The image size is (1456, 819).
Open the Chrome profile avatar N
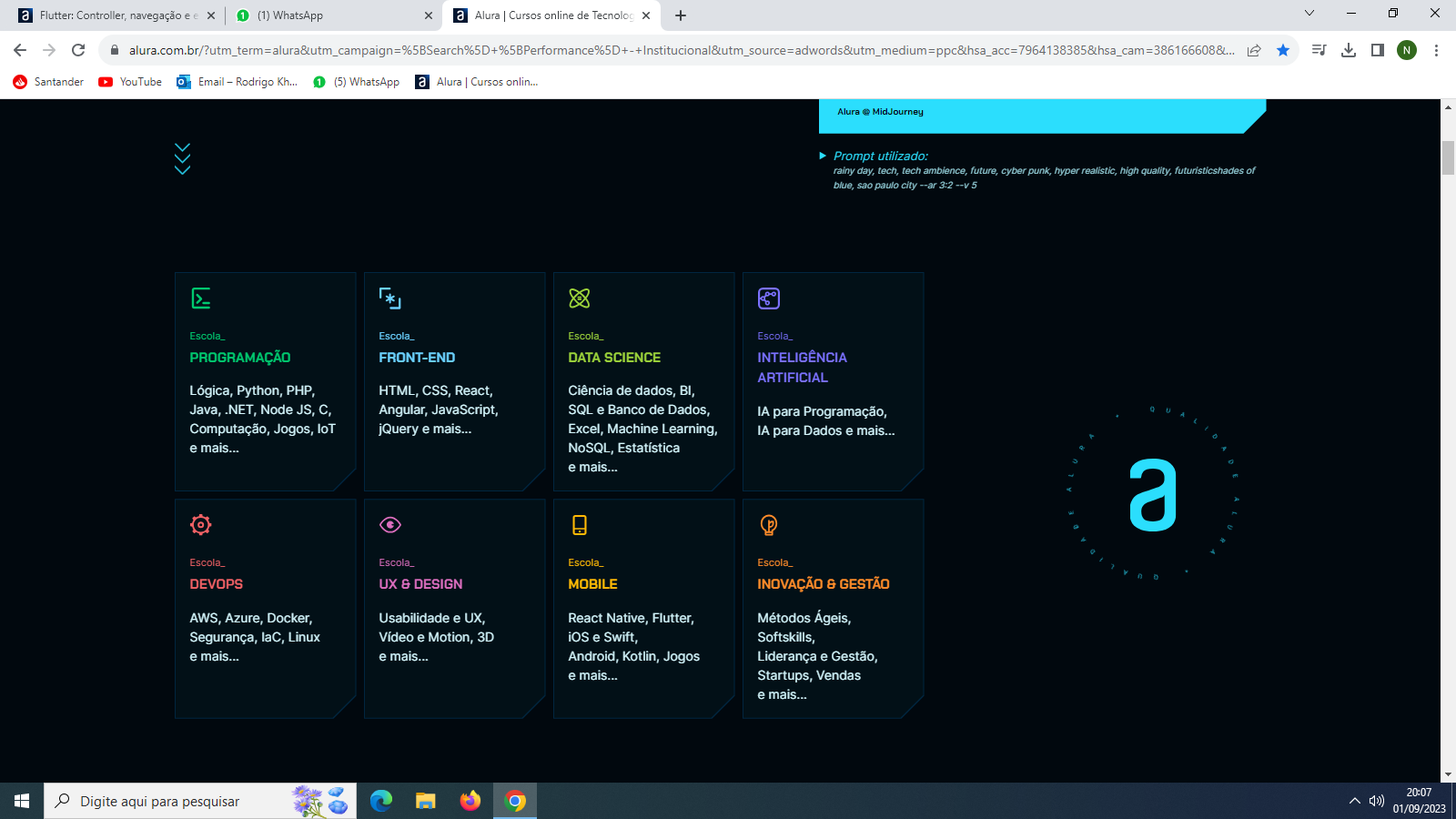tap(1407, 50)
